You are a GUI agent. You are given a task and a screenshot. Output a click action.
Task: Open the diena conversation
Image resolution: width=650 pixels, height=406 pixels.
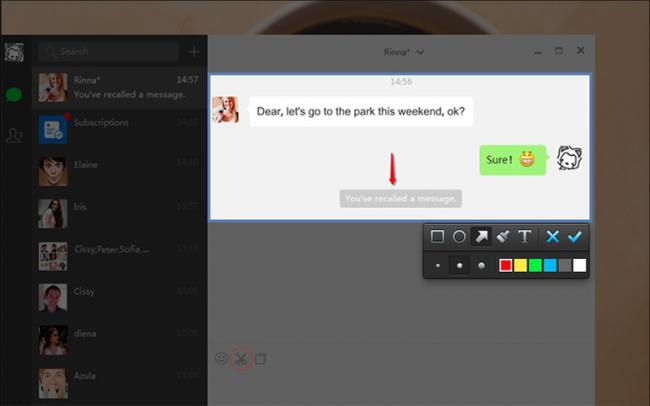[x=119, y=340]
